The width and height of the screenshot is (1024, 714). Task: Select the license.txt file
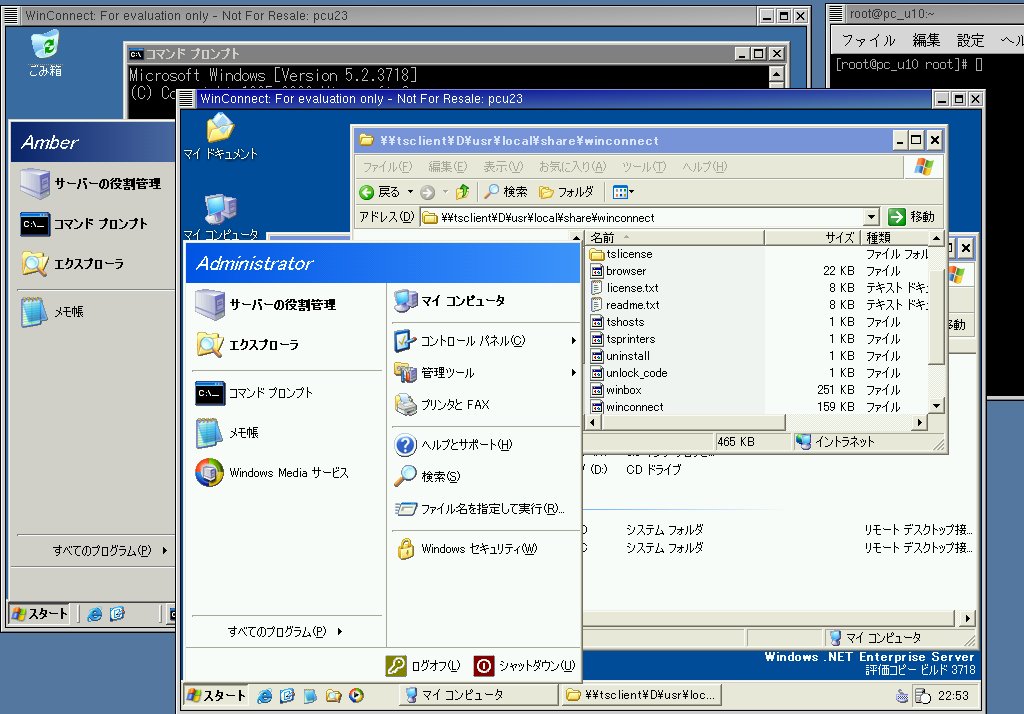coord(624,288)
